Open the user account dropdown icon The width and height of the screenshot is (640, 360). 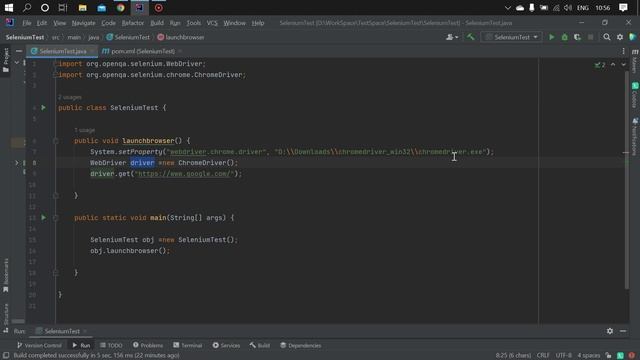[x=452, y=37]
